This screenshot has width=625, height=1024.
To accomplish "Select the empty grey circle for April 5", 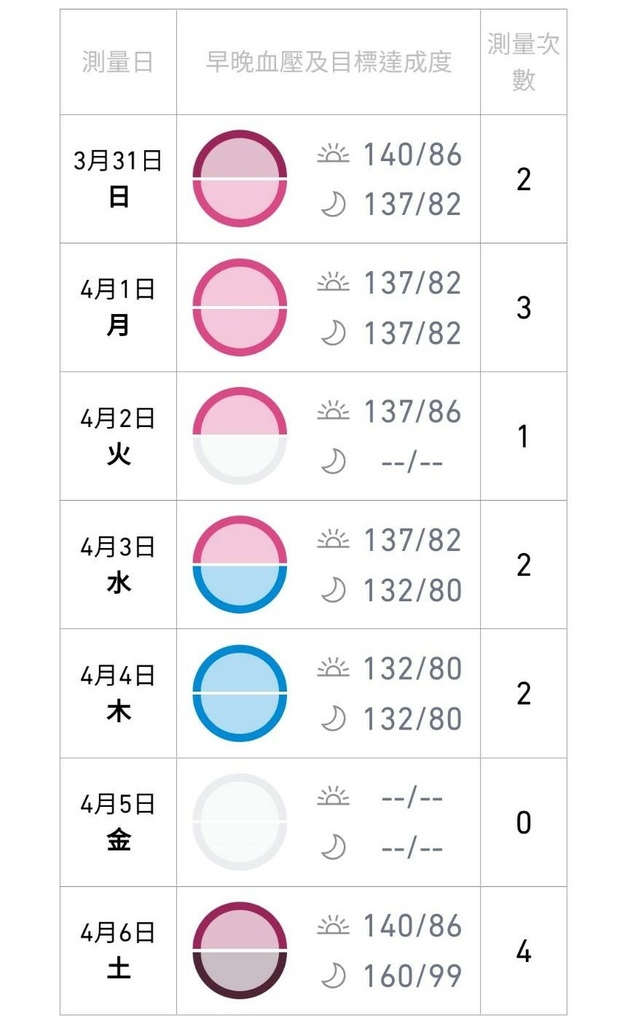I will [239, 822].
